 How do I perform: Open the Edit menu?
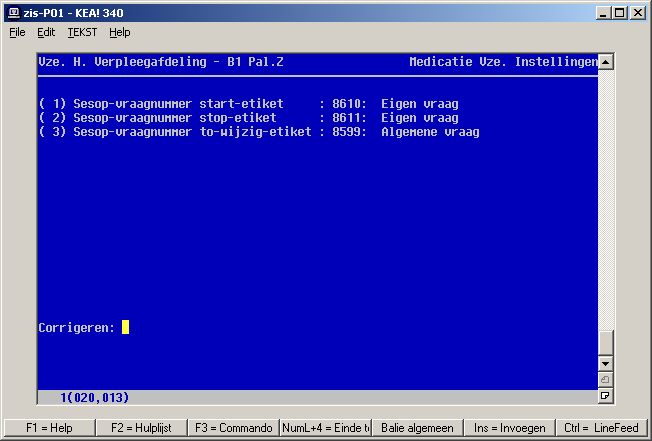coord(46,32)
